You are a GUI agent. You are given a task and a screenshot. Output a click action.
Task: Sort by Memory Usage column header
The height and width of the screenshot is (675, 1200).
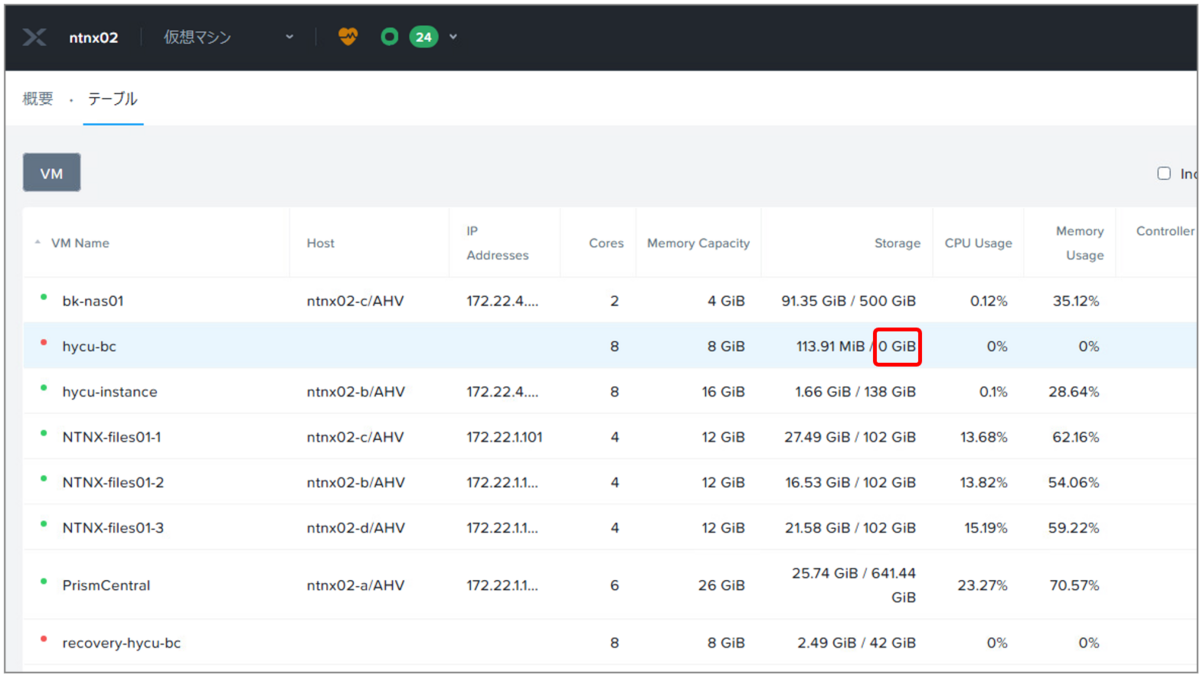click(x=1080, y=243)
